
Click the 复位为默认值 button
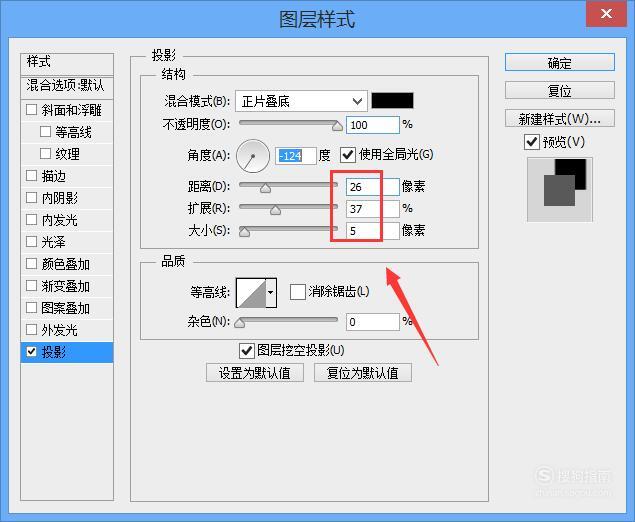pyautogui.click(x=363, y=373)
